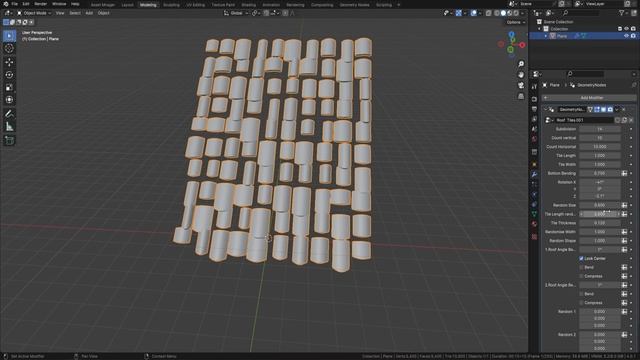Click the viewport pan hand icon
Viewport: 640px width, 360px height.
(521, 75)
